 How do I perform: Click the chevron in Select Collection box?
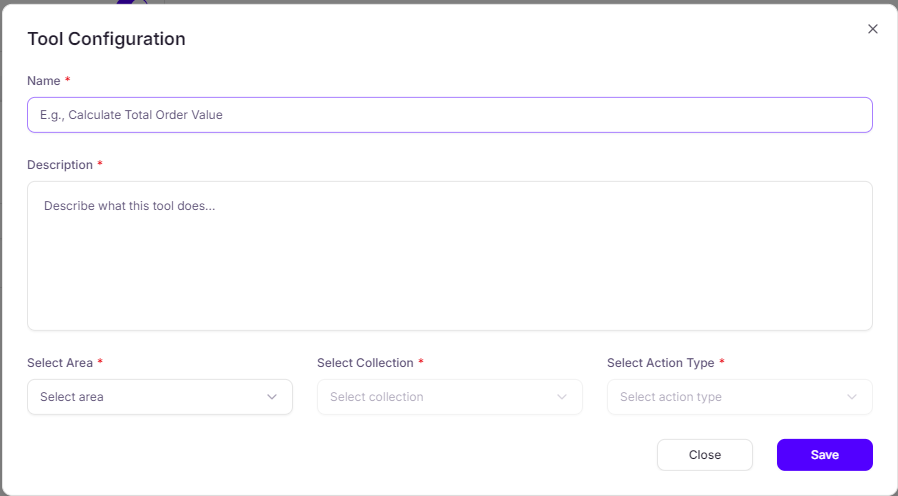562,397
